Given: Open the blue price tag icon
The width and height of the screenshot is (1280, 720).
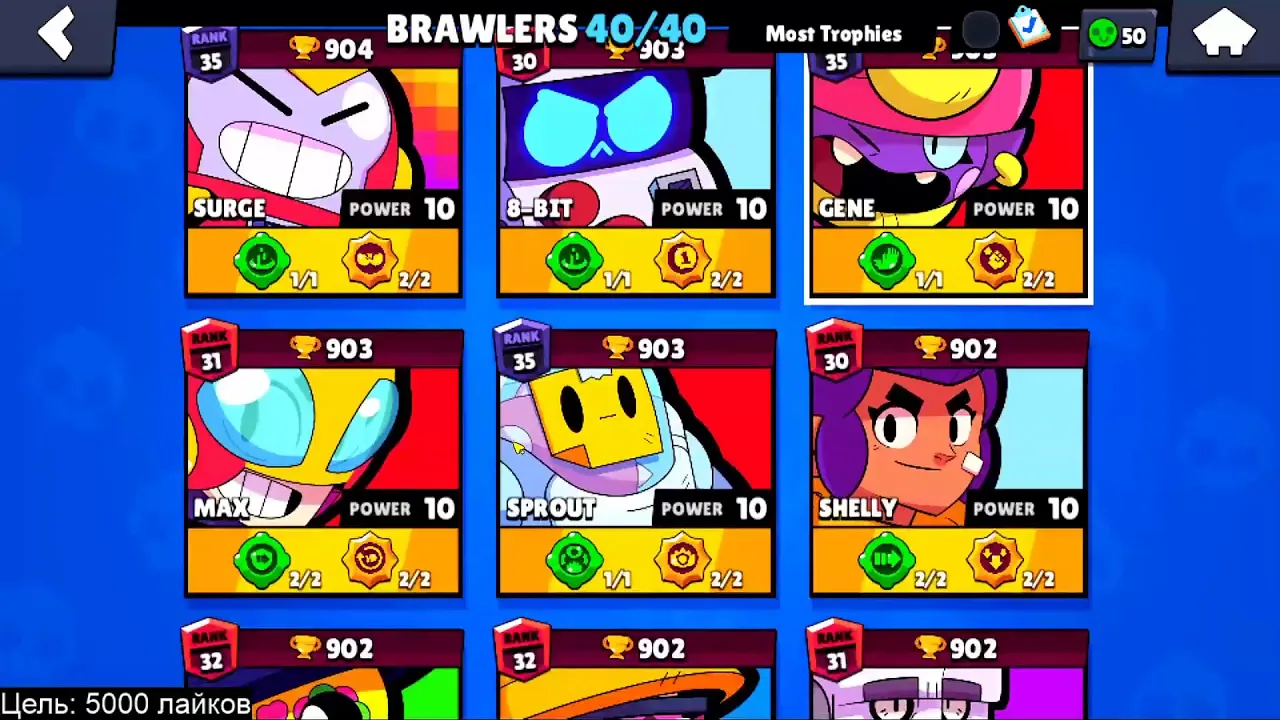Looking at the screenshot, I should coord(1029,28).
